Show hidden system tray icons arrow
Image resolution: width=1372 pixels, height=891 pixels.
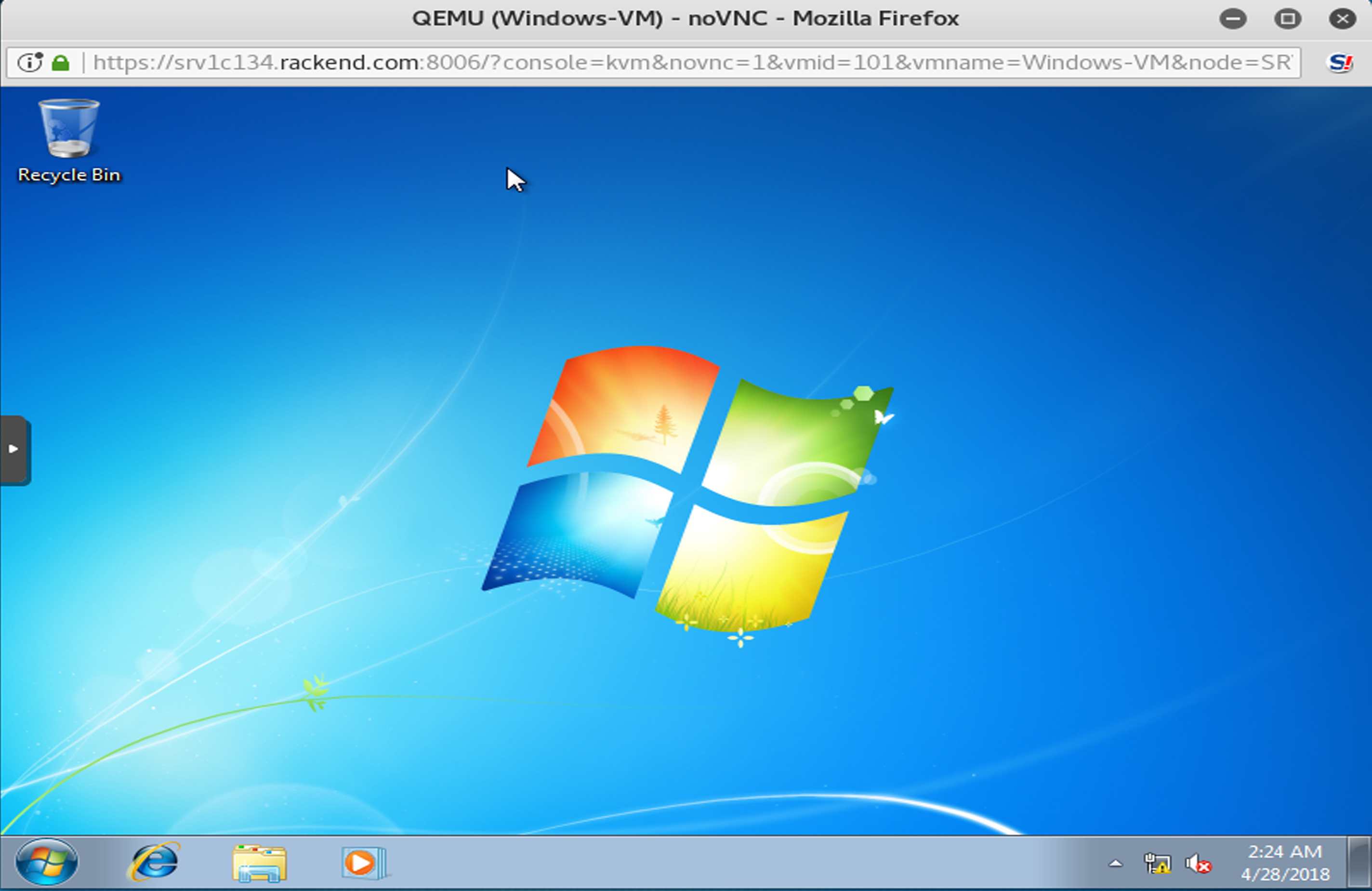click(x=1115, y=864)
